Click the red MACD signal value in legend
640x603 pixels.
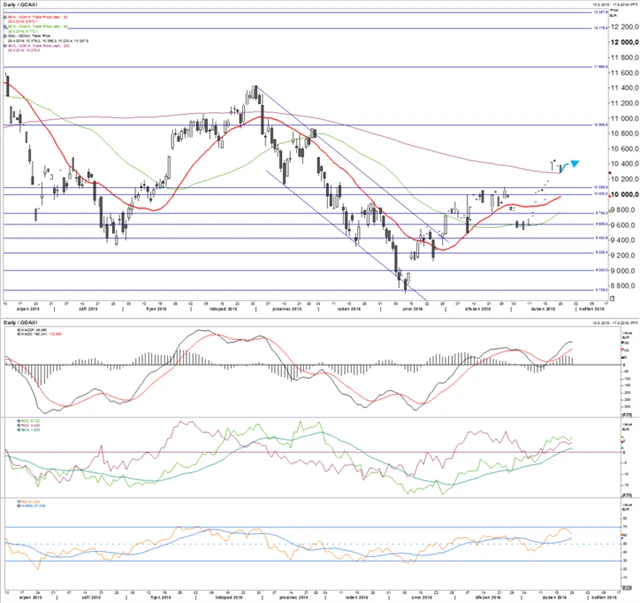[x=55, y=334]
